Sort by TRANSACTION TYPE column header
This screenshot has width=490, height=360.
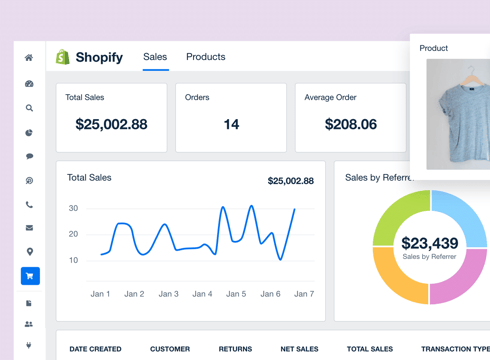[455, 349]
